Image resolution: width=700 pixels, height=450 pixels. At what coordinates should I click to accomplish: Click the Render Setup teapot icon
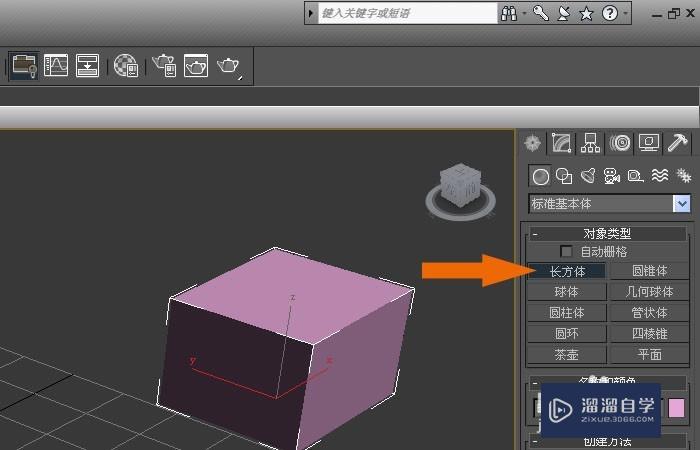click(x=164, y=65)
